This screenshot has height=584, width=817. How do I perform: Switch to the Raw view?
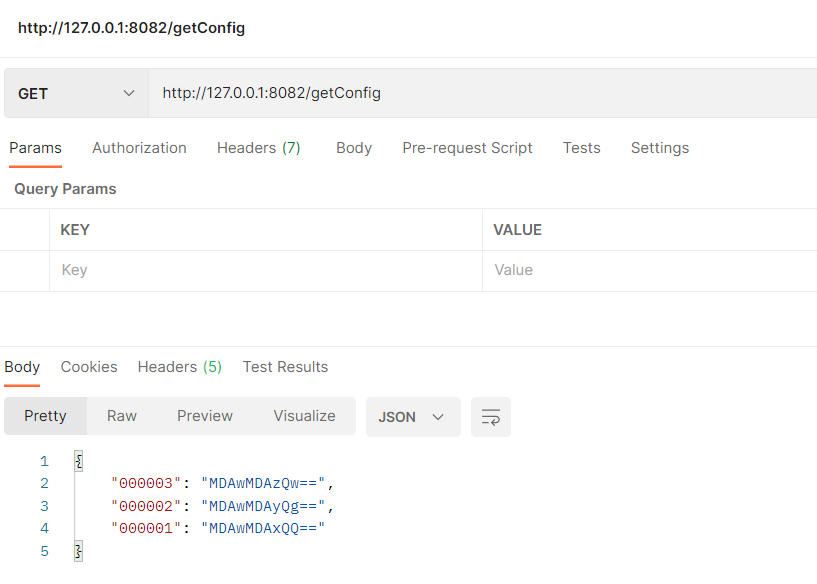[121, 416]
